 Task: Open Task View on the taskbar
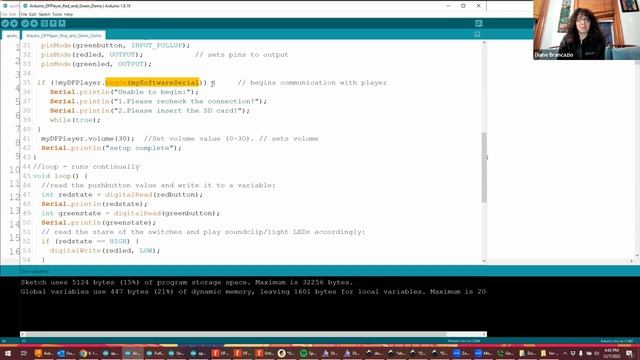point(24,353)
